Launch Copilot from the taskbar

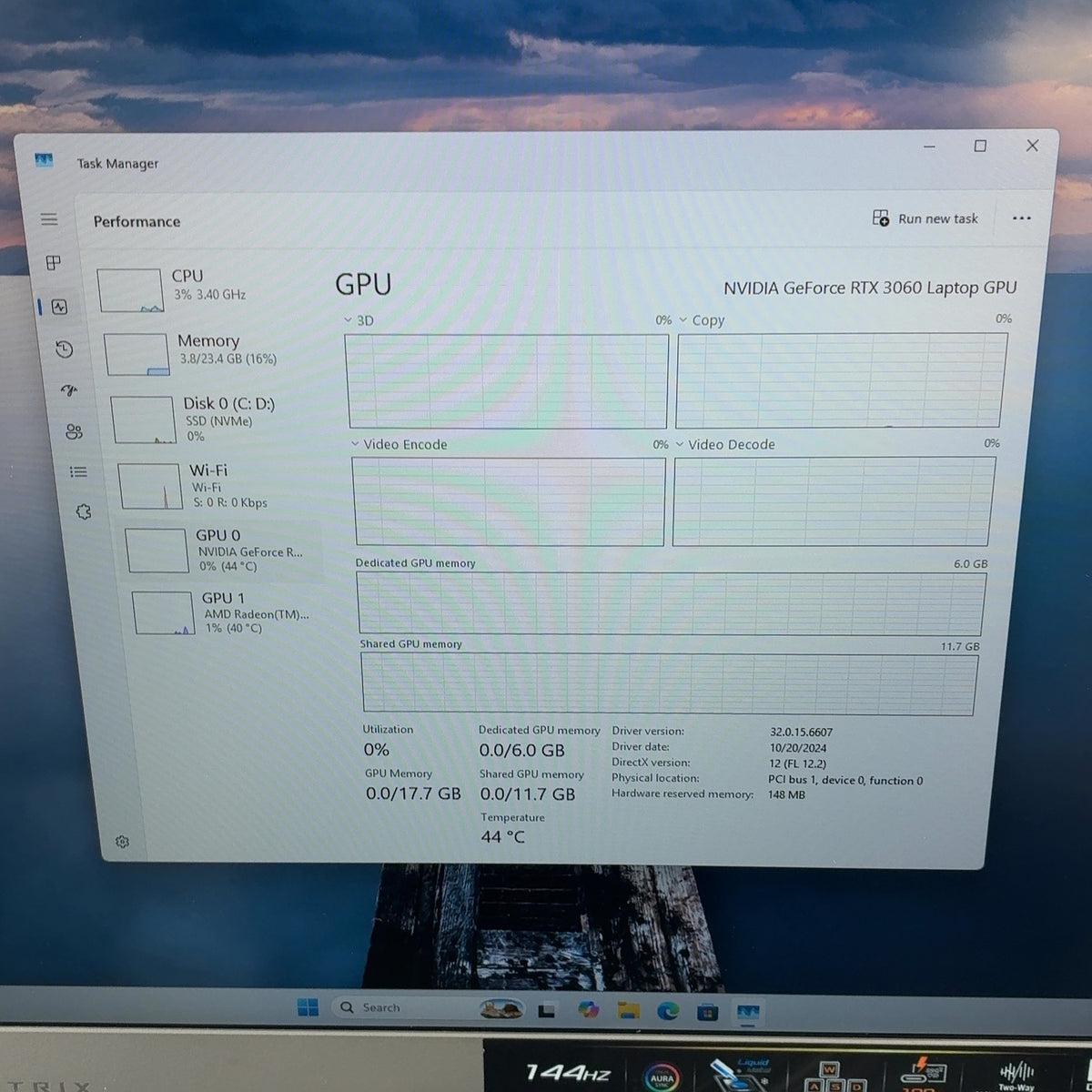click(x=588, y=1008)
